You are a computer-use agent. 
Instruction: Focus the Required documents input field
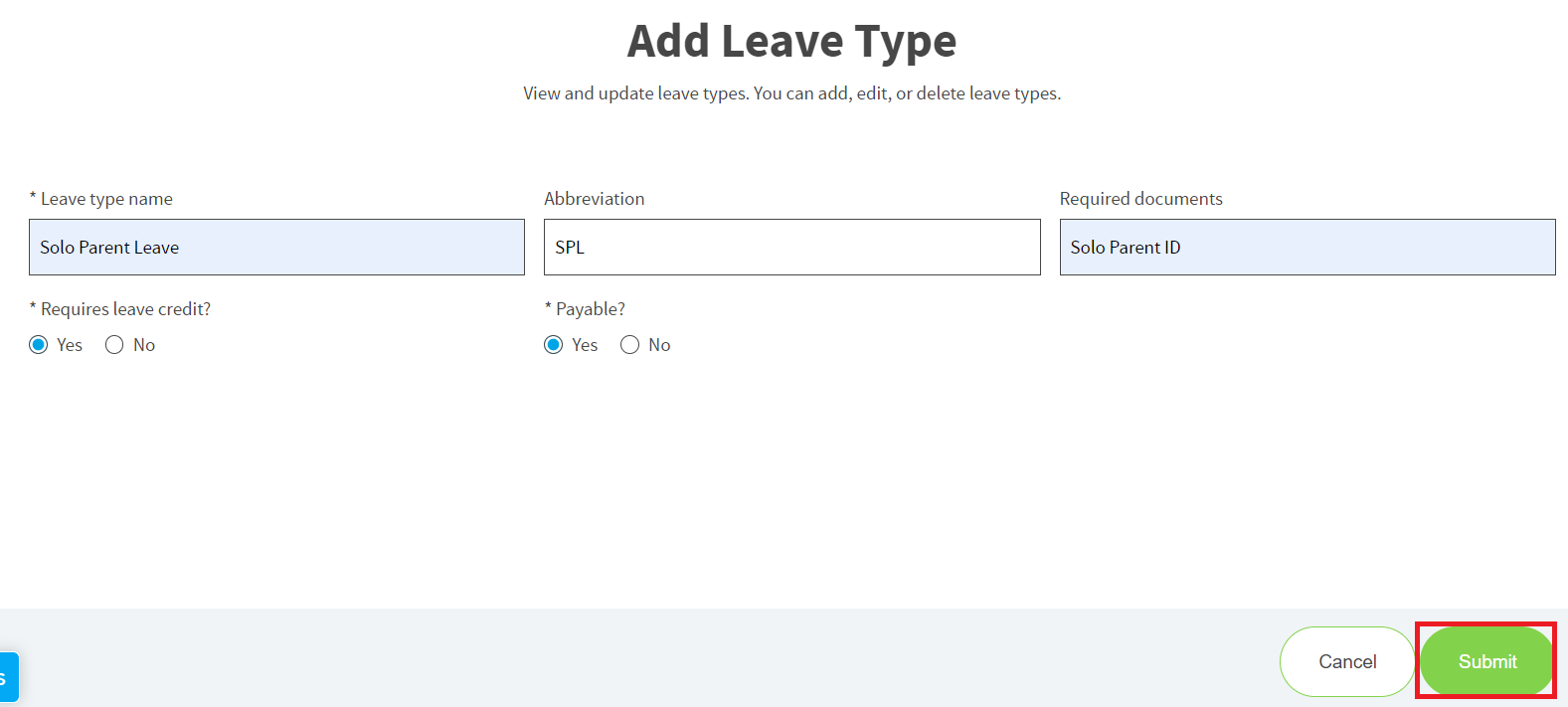point(1307,248)
